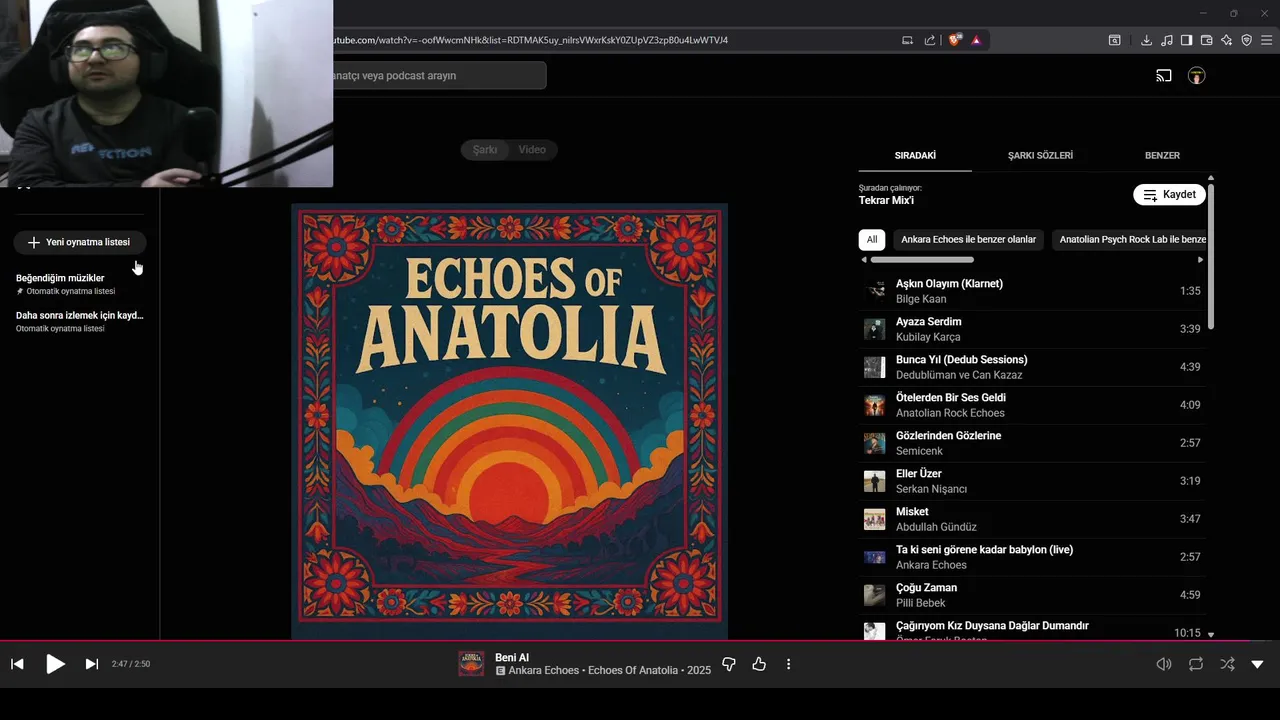
Task: Play Çağırıyom Kız Duysana Dağlar Dumandır
Action: pyautogui.click(x=1032, y=628)
